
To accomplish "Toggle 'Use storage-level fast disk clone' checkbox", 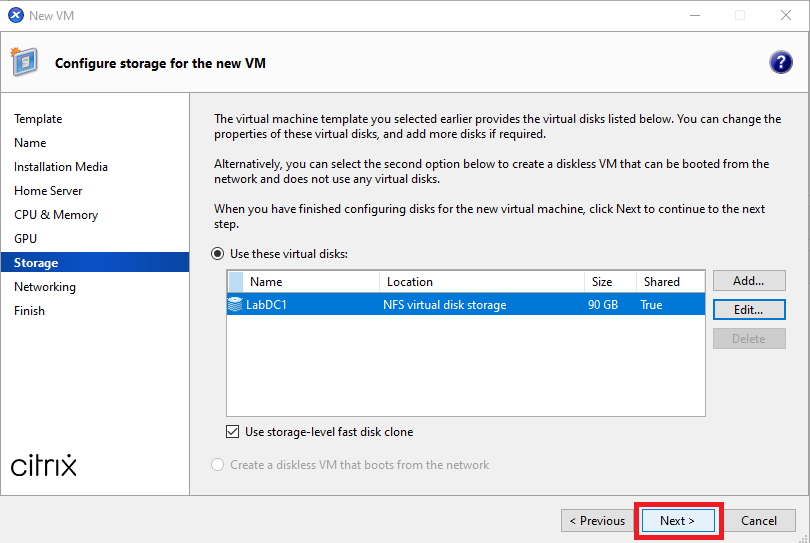I will (234, 432).
